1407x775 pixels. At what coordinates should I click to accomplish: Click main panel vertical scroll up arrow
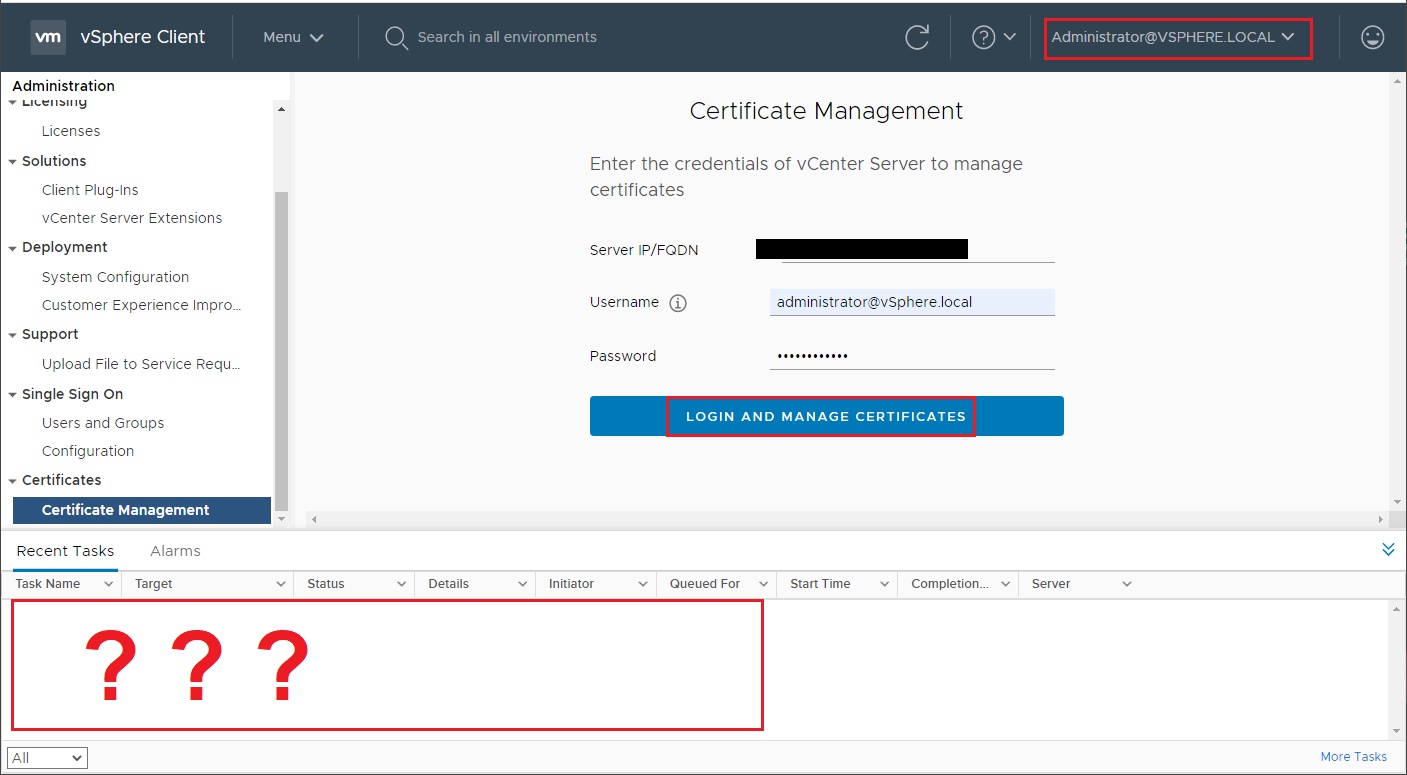[1398, 81]
